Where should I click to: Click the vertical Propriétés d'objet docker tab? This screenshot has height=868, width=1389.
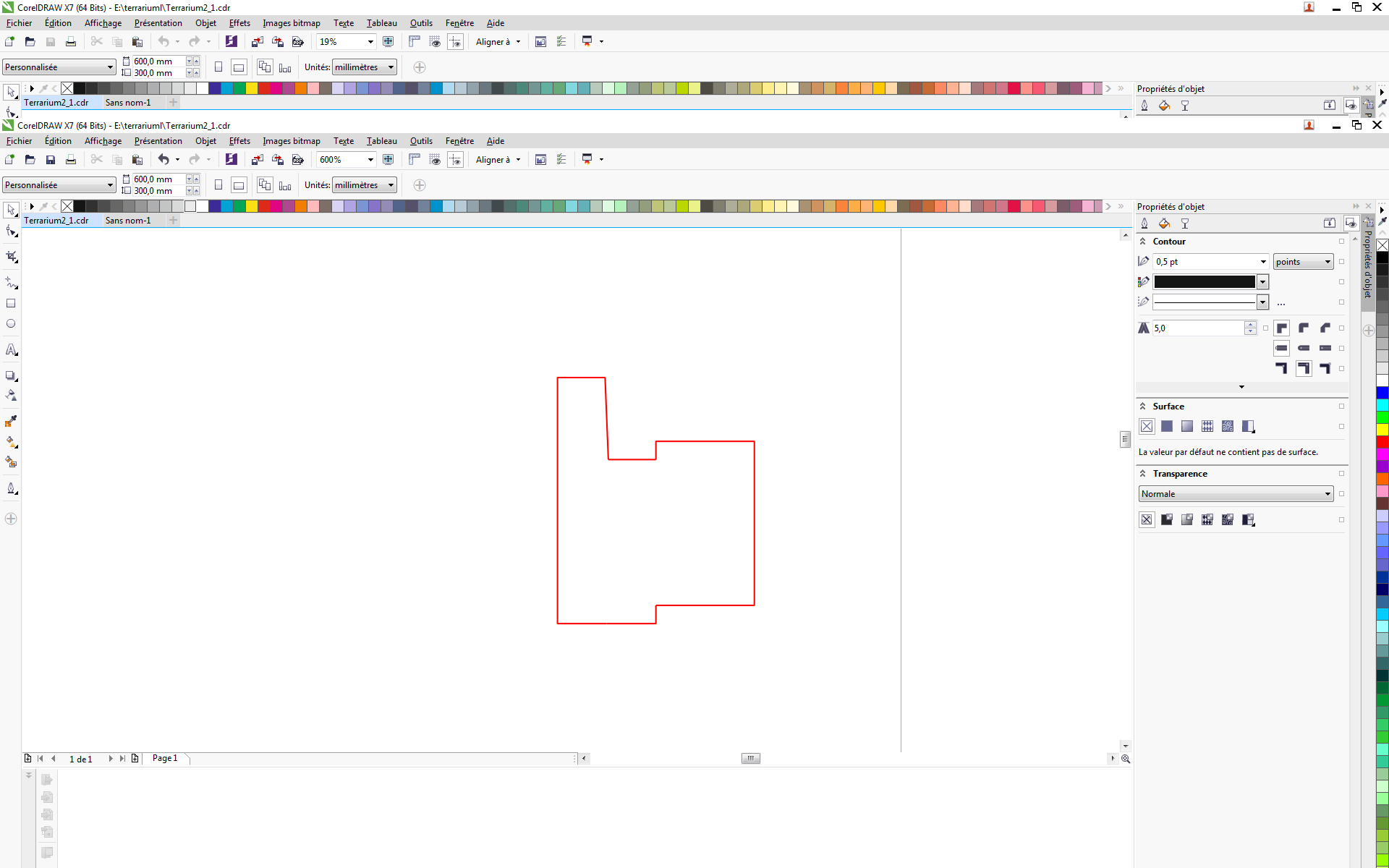point(1368,265)
